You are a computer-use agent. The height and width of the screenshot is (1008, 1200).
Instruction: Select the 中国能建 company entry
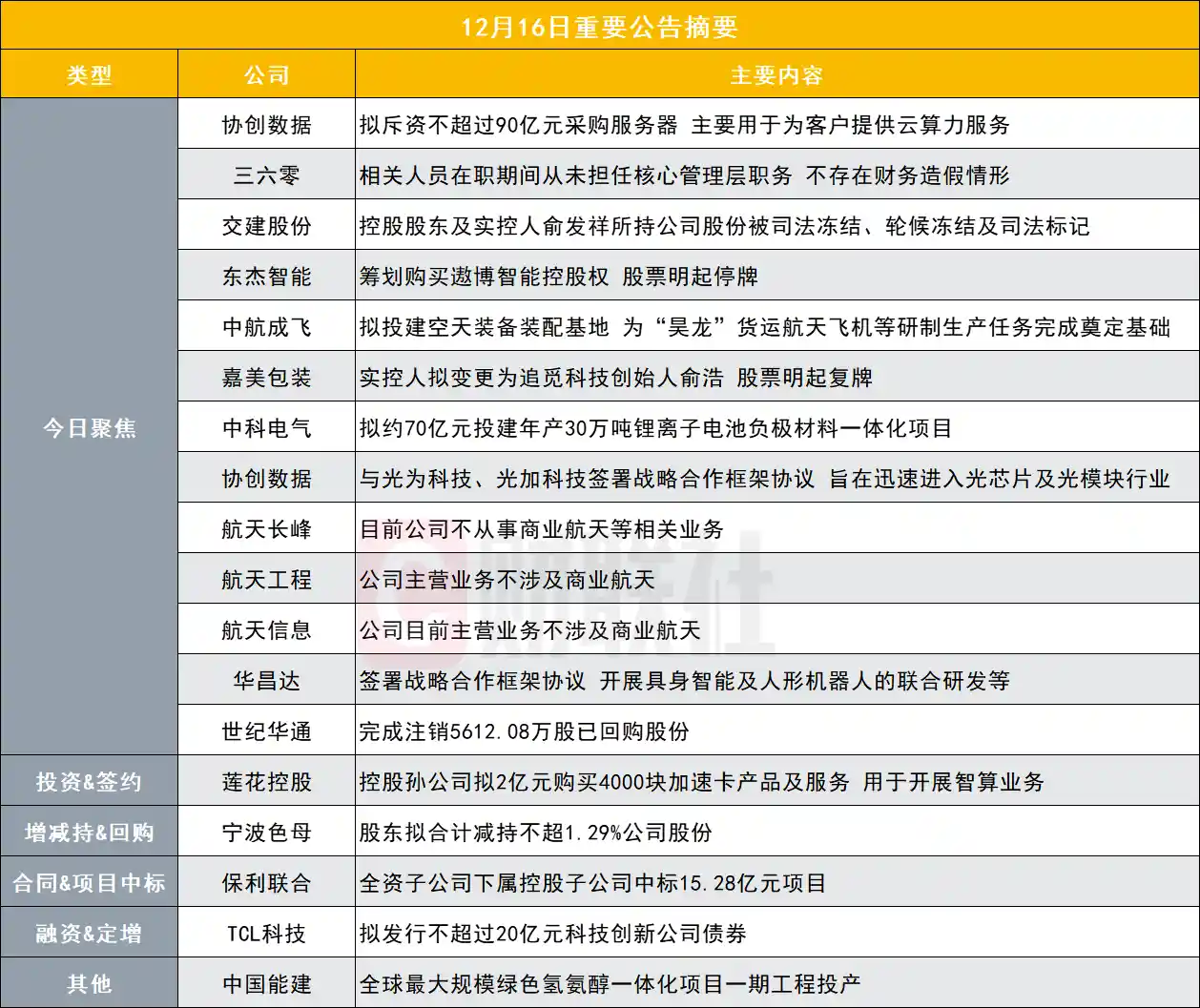(x=265, y=982)
